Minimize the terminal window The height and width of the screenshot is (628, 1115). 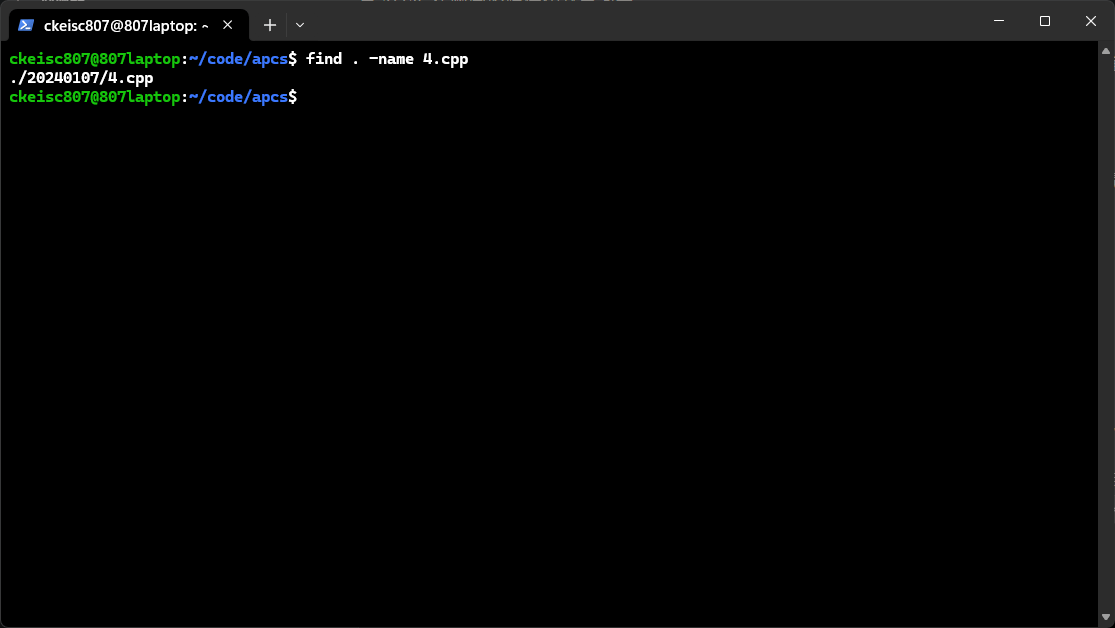(x=999, y=21)
